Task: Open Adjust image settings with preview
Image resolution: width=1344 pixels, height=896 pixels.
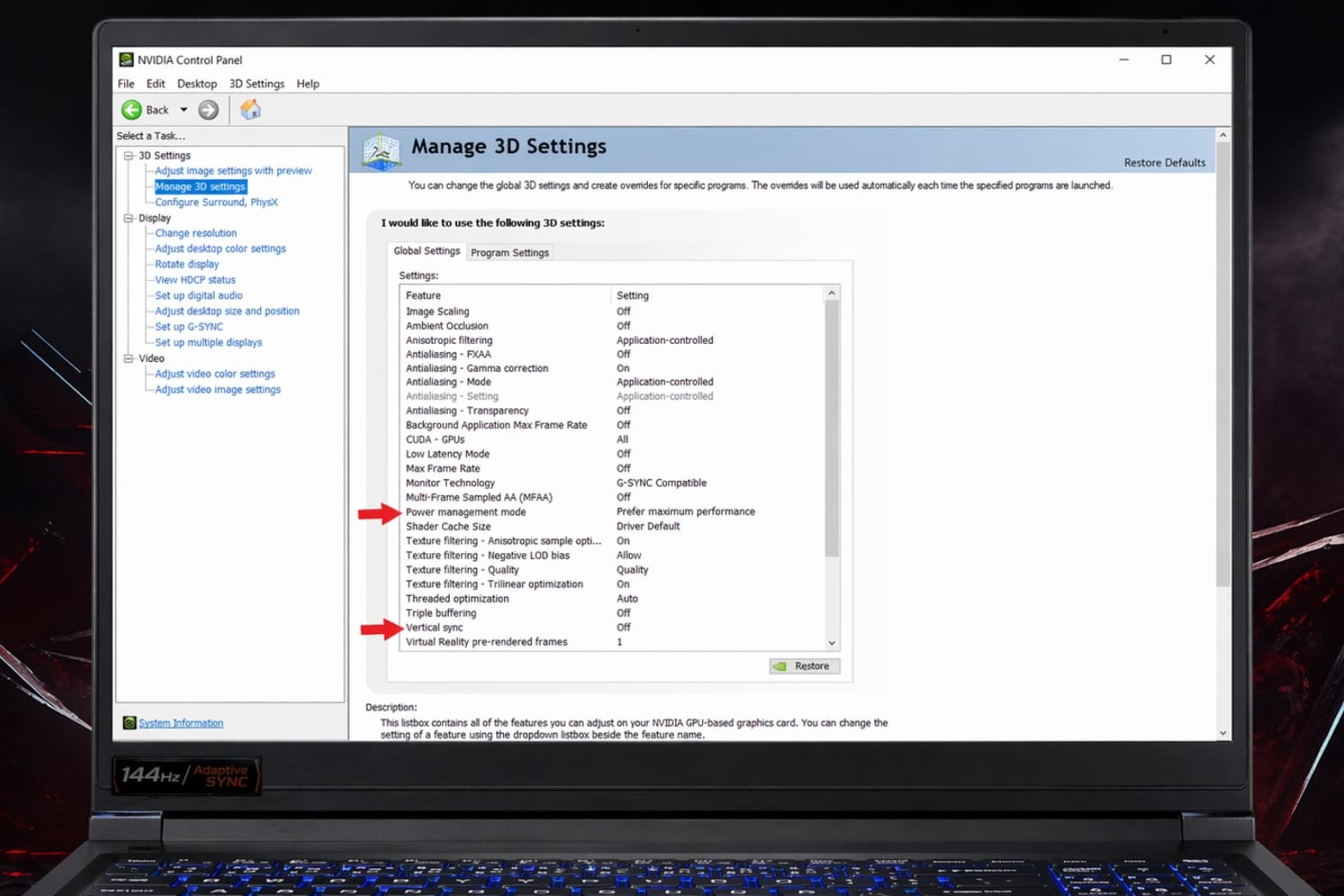Action: 233,171
